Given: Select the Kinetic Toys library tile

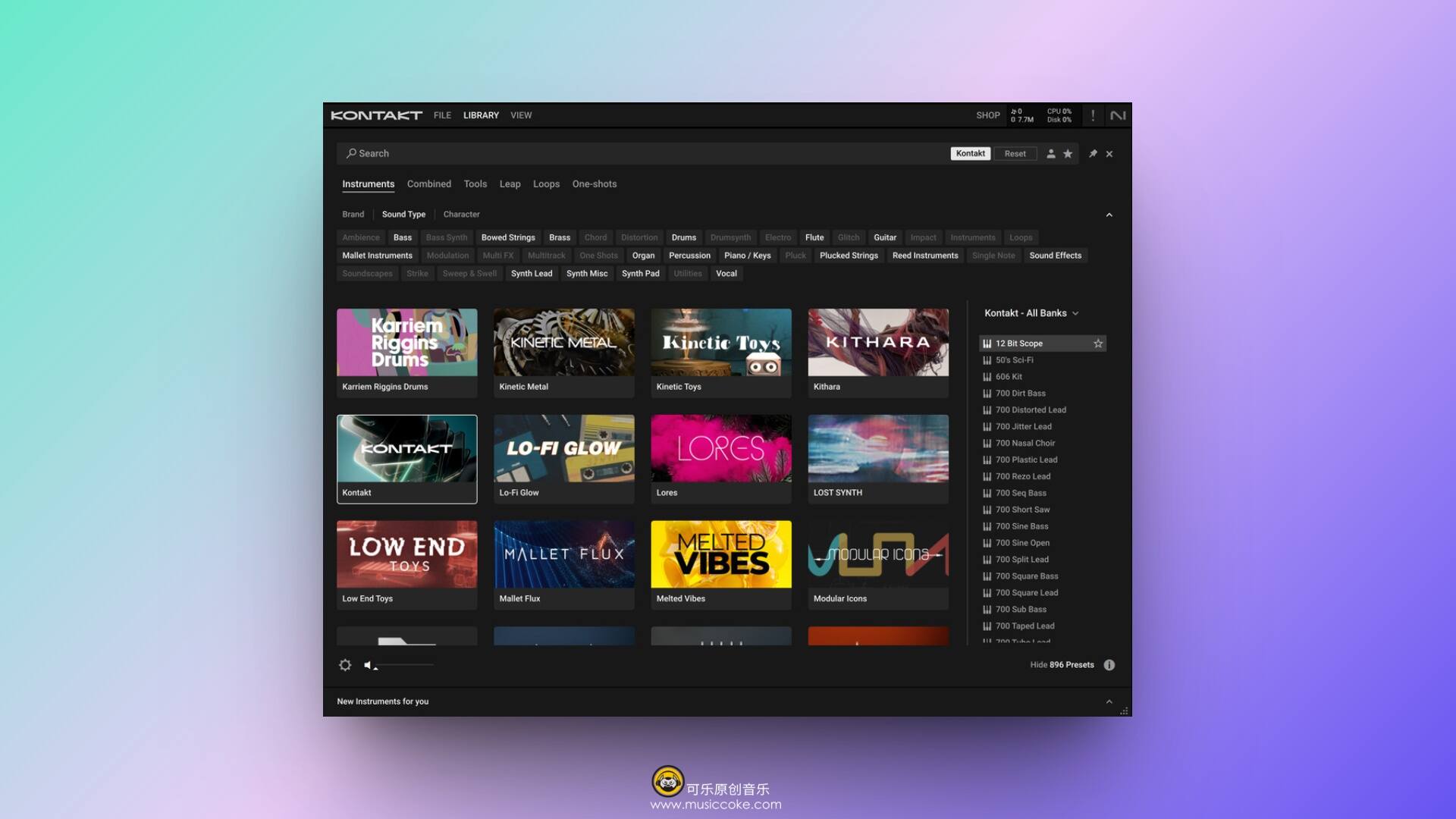Looking at the screenshot, I should [x=721, y=353].
